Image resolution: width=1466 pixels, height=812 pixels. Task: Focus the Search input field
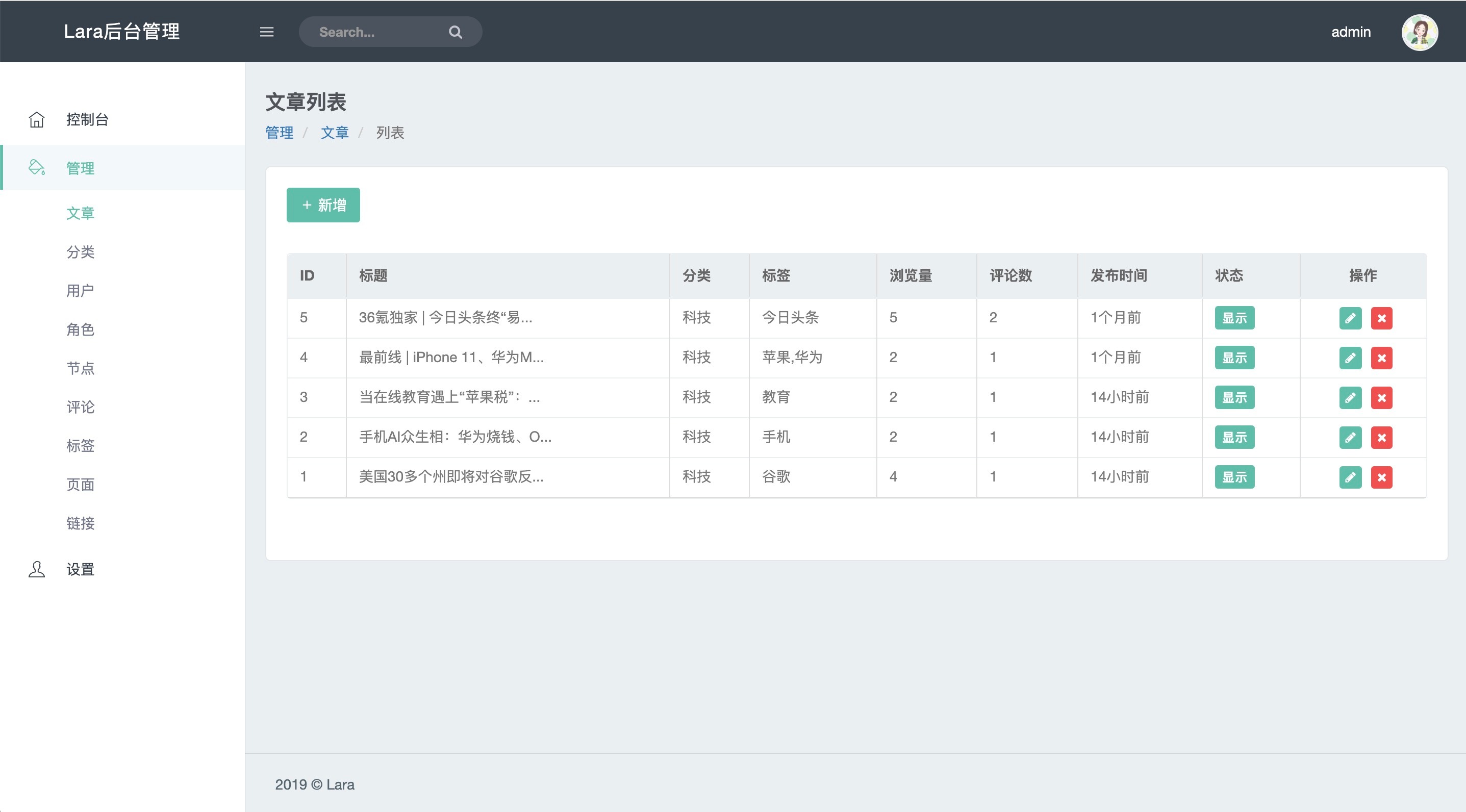click(x=375, y=32)
